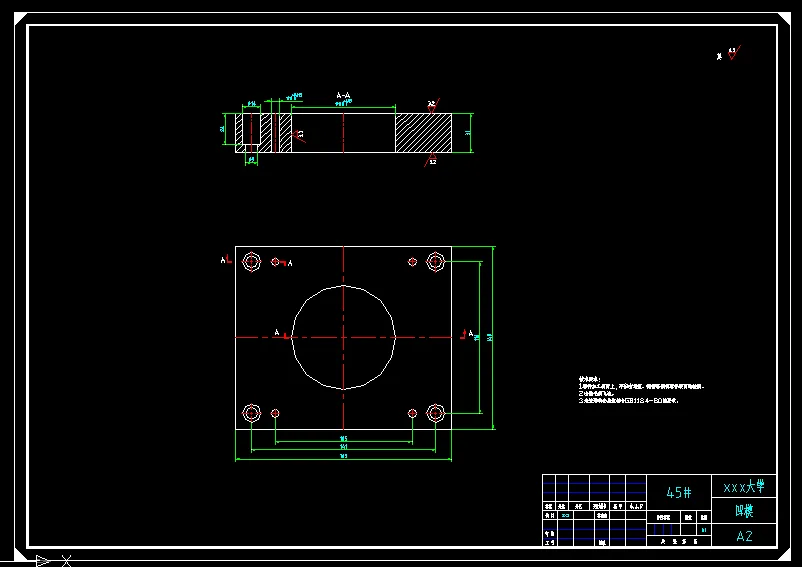Select the bottom-right counterbored hole in plan view
Screen dimensions: 802x567
coord(435,413)
